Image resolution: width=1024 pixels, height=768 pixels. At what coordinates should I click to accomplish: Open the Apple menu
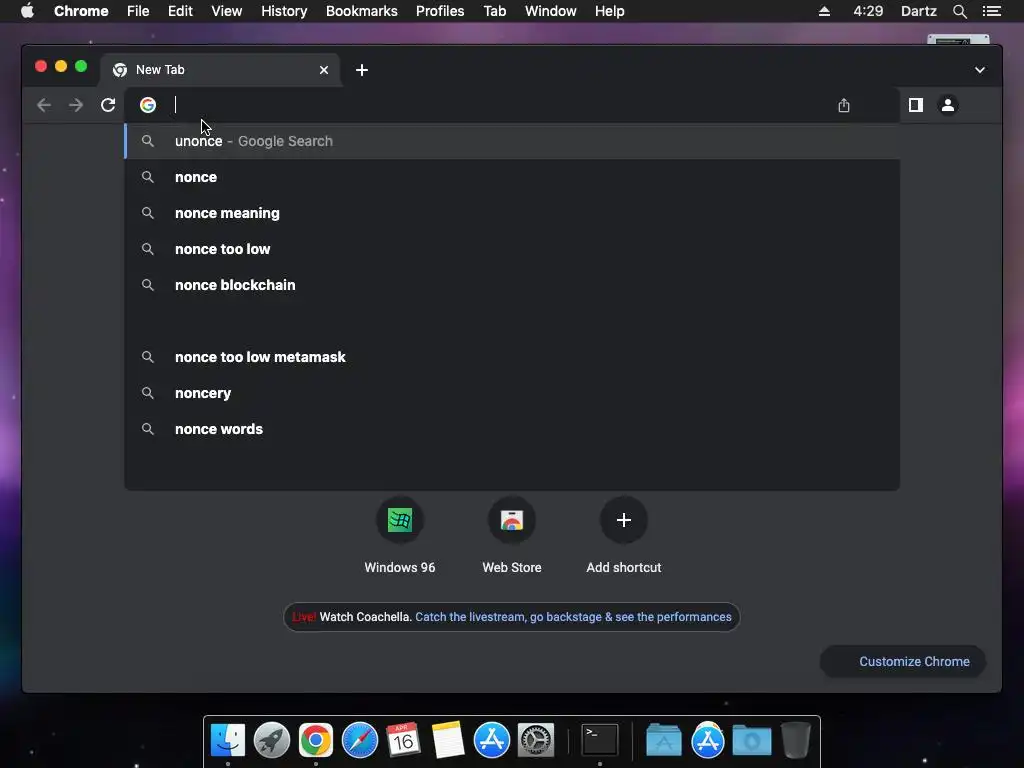tap(27, 11)
